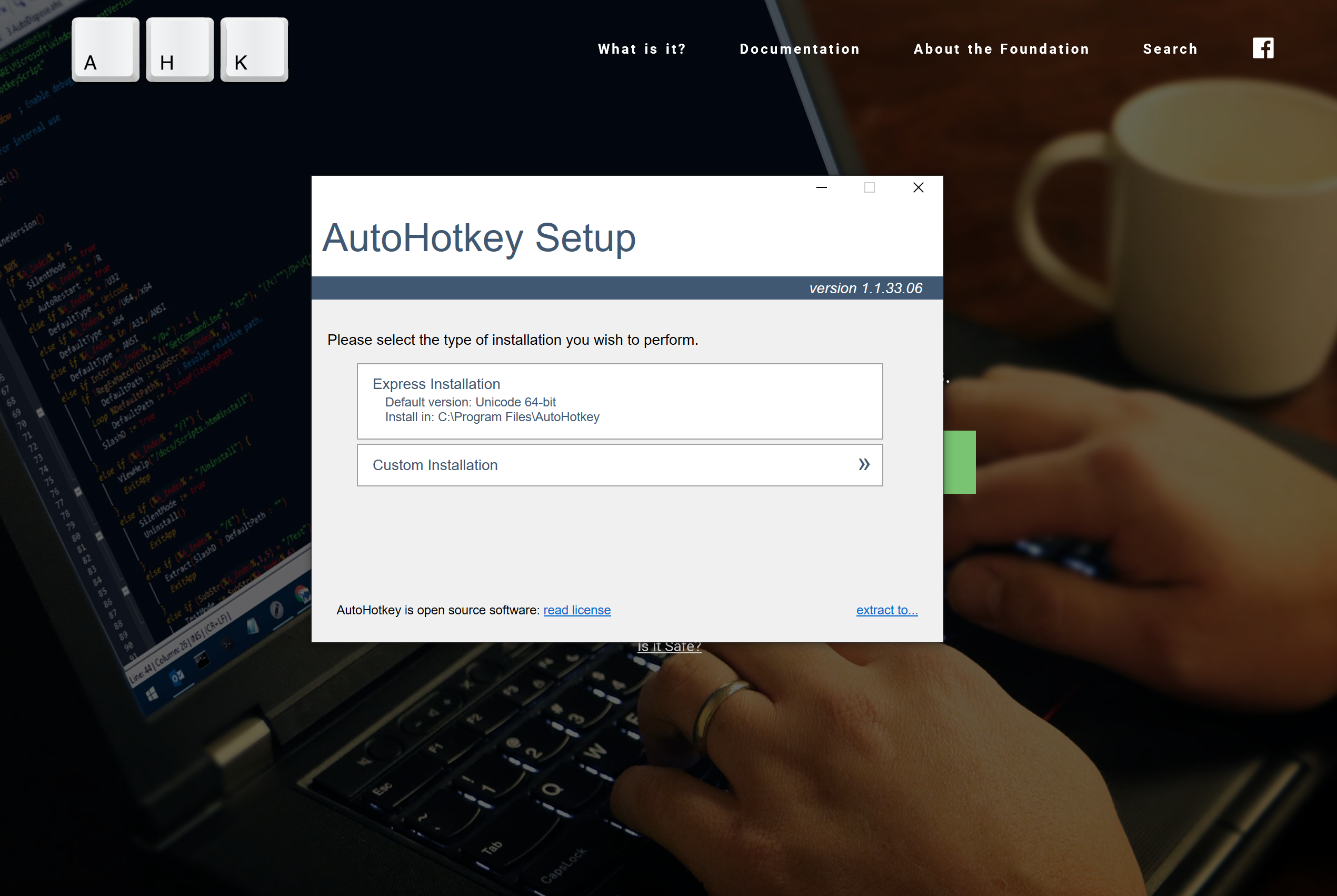Choose Express Installation option
The width and height of the screenshot is (1337, 896).
[620, 401]
